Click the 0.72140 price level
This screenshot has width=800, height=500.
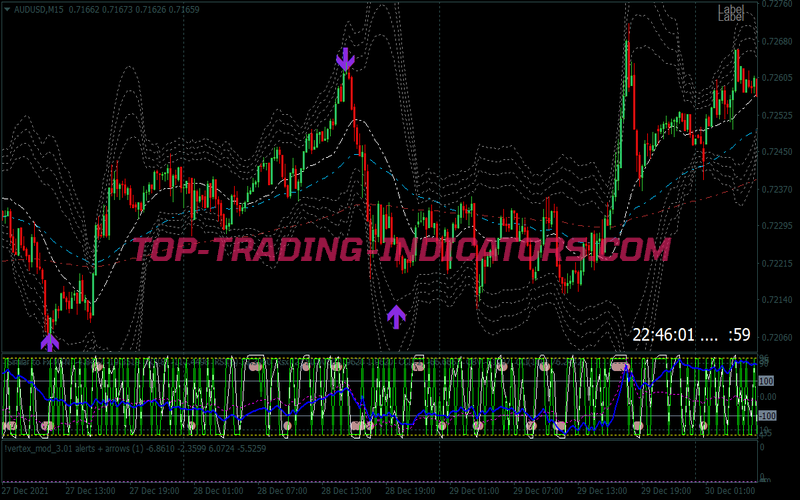778,299
